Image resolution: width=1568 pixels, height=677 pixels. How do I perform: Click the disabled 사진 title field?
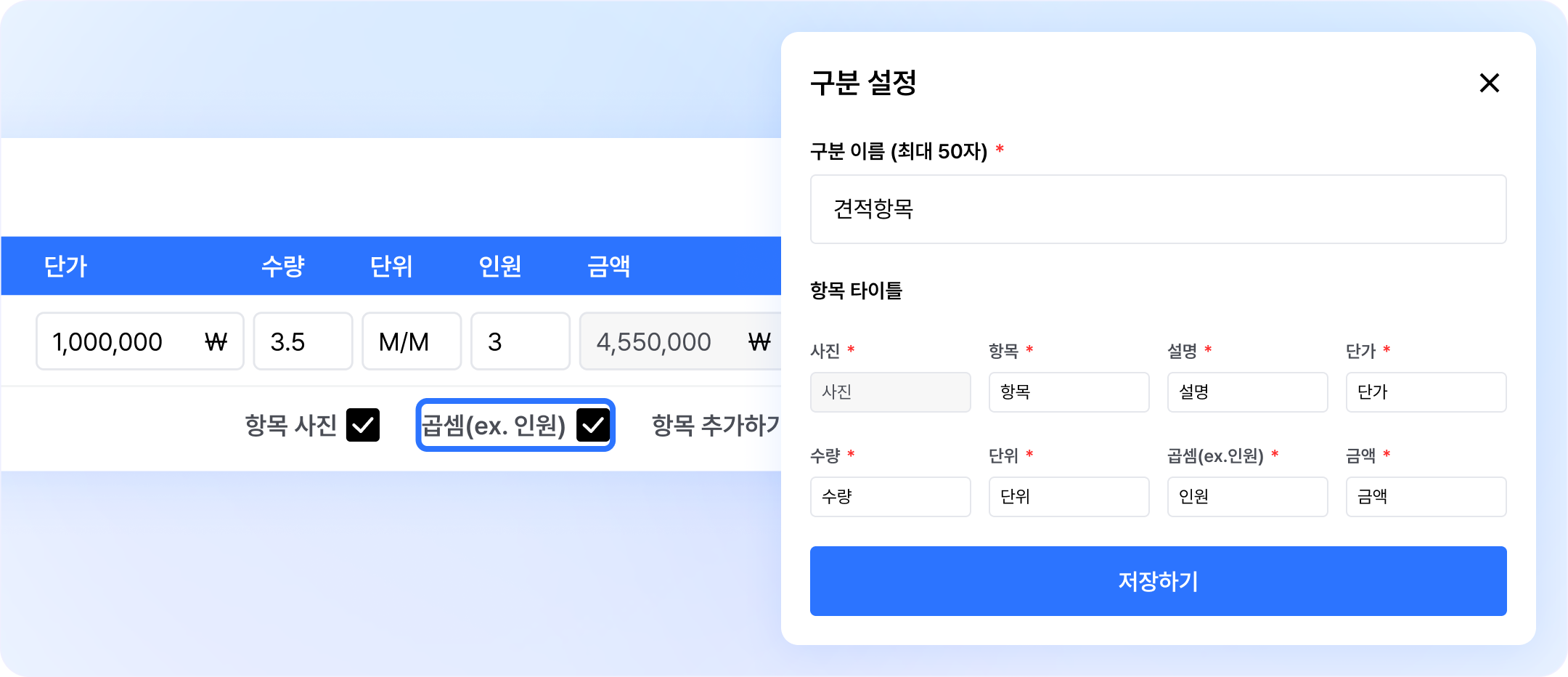pyautogui.click(x=890, y=392)
